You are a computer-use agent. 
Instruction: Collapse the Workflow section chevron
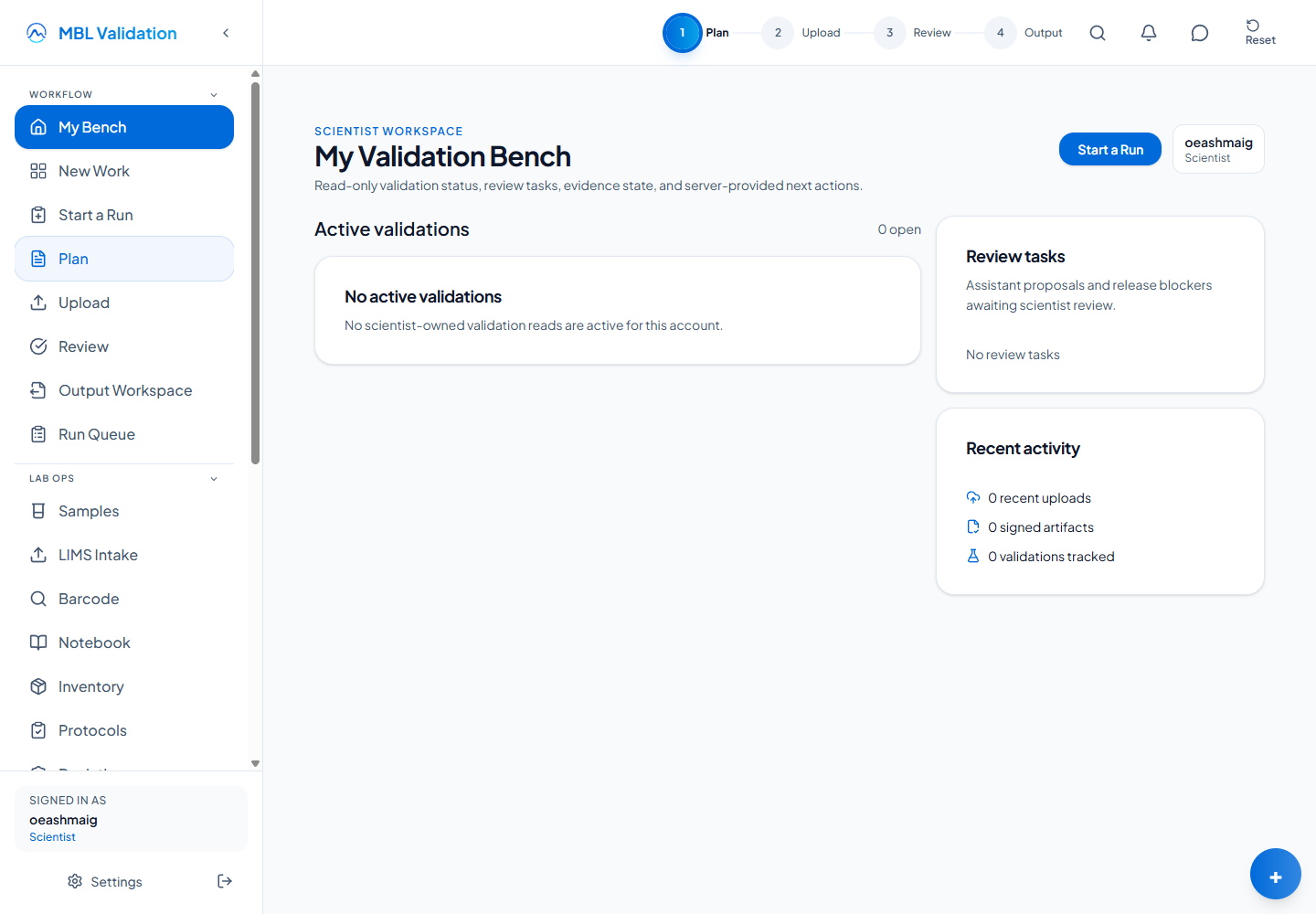point(214,95)
